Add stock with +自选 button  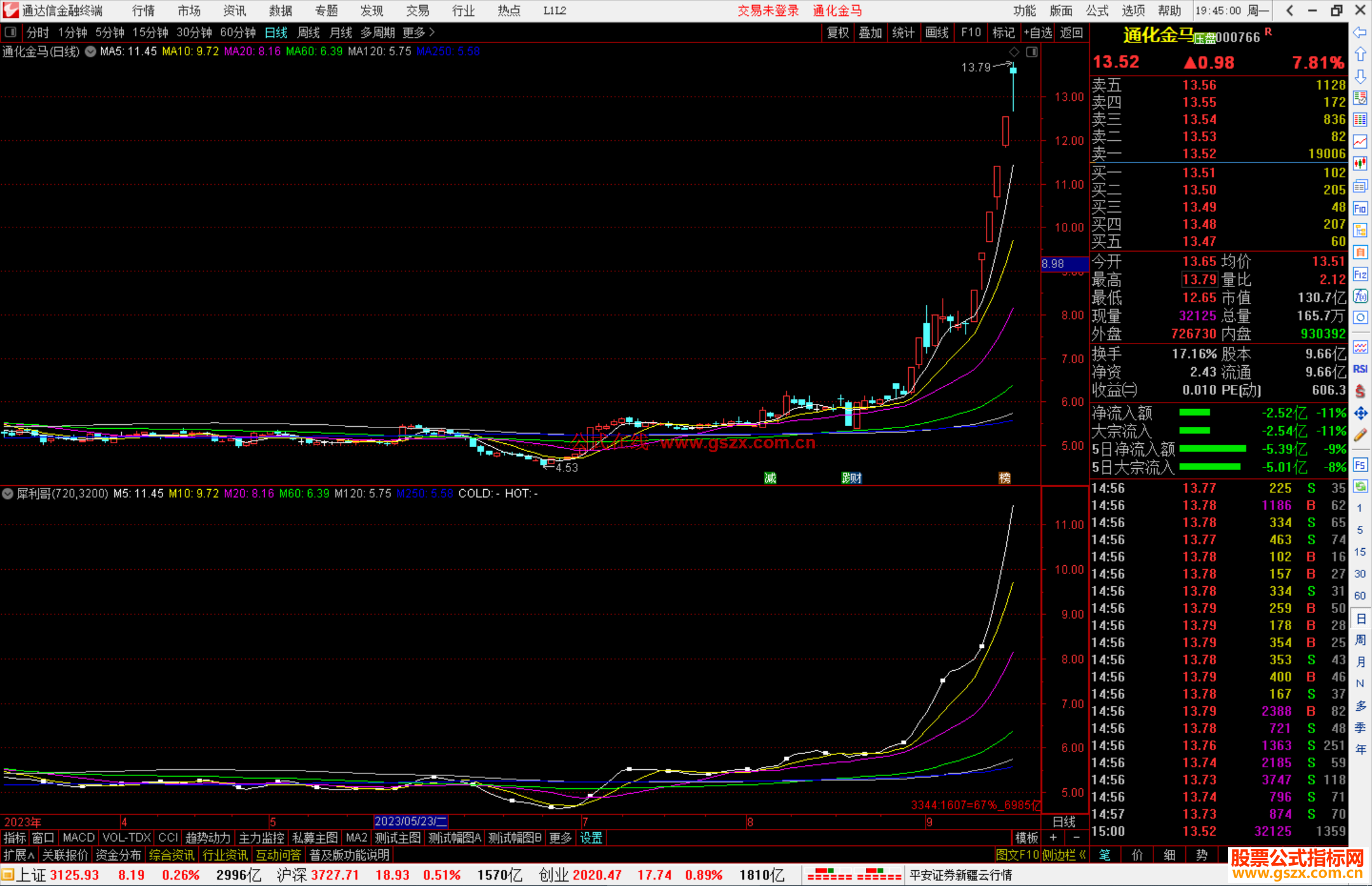[x=1037, y=32]
